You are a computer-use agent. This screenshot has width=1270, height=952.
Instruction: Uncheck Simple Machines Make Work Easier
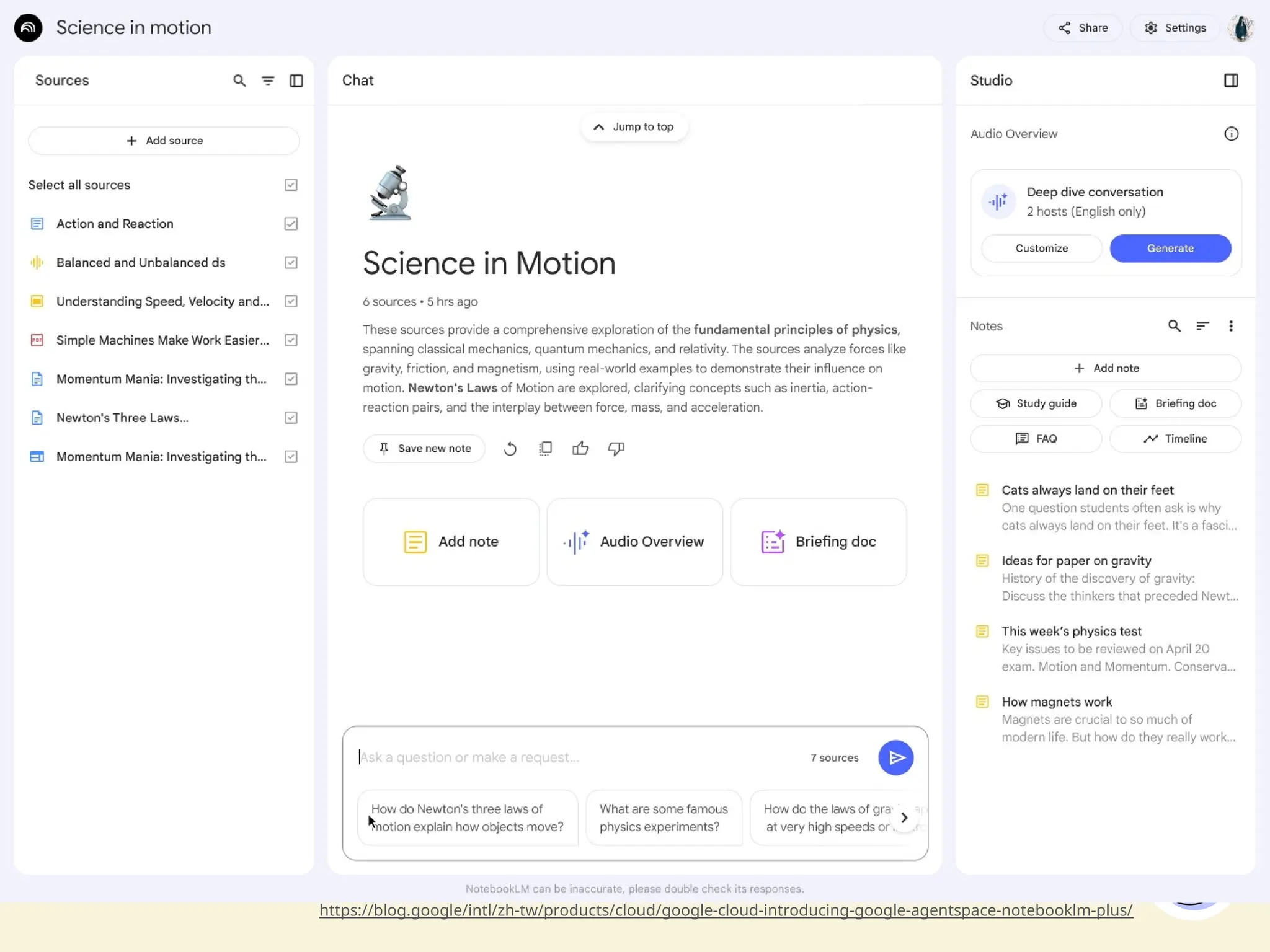tap(291, 340)
